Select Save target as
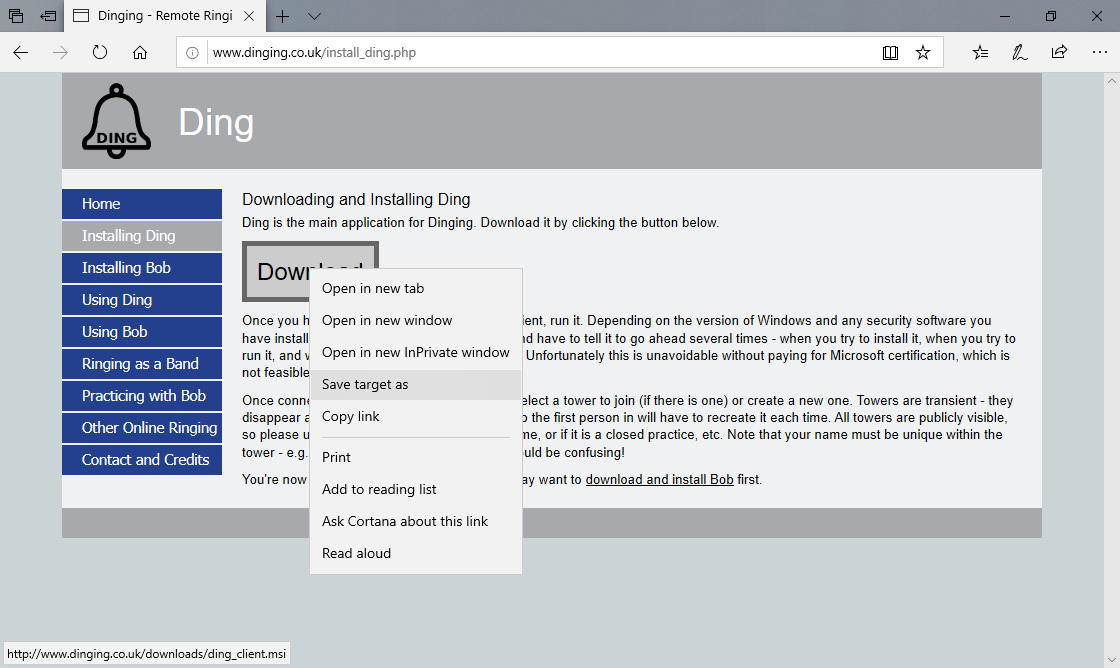 tap(416, 384)
